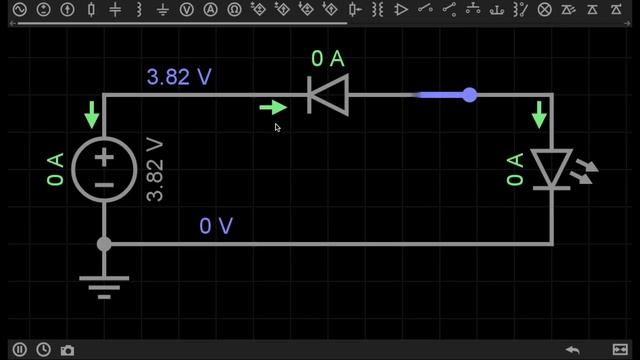Take a snapshot with the camera icon
Image resolution: width=640 pixels, height=360 pixels.
click(x=67, y=350)
